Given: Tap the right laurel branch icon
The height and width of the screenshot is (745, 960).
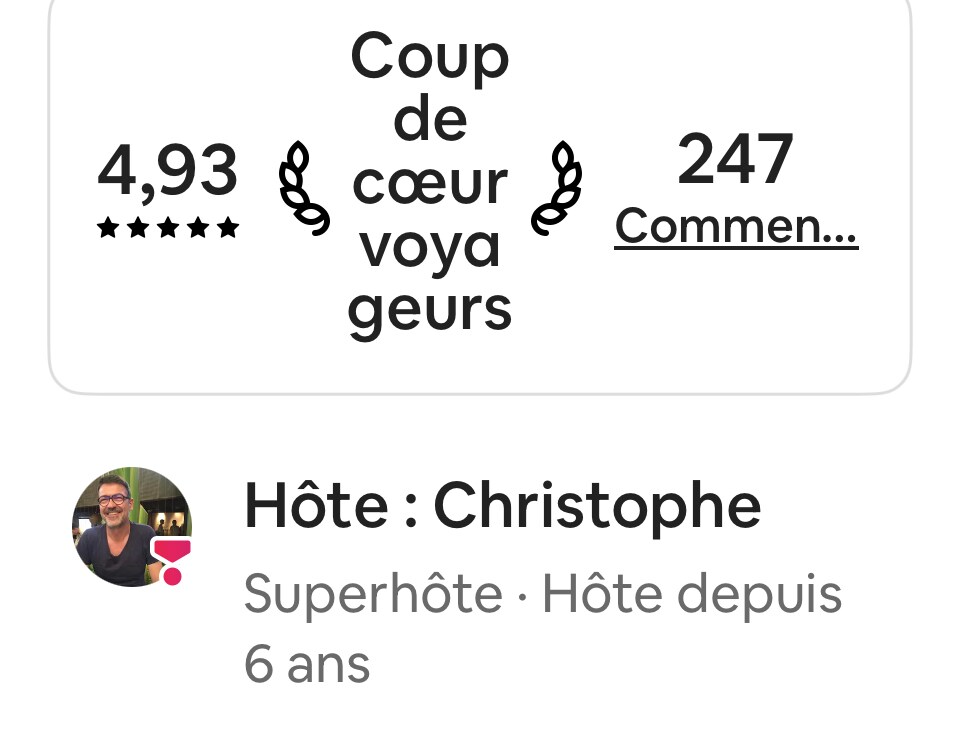Looking at the screenshot, I should [557, 188].
